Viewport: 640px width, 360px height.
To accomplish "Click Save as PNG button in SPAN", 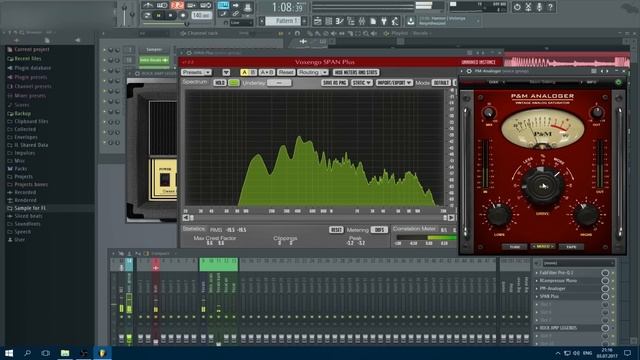I will coord(335,82).
